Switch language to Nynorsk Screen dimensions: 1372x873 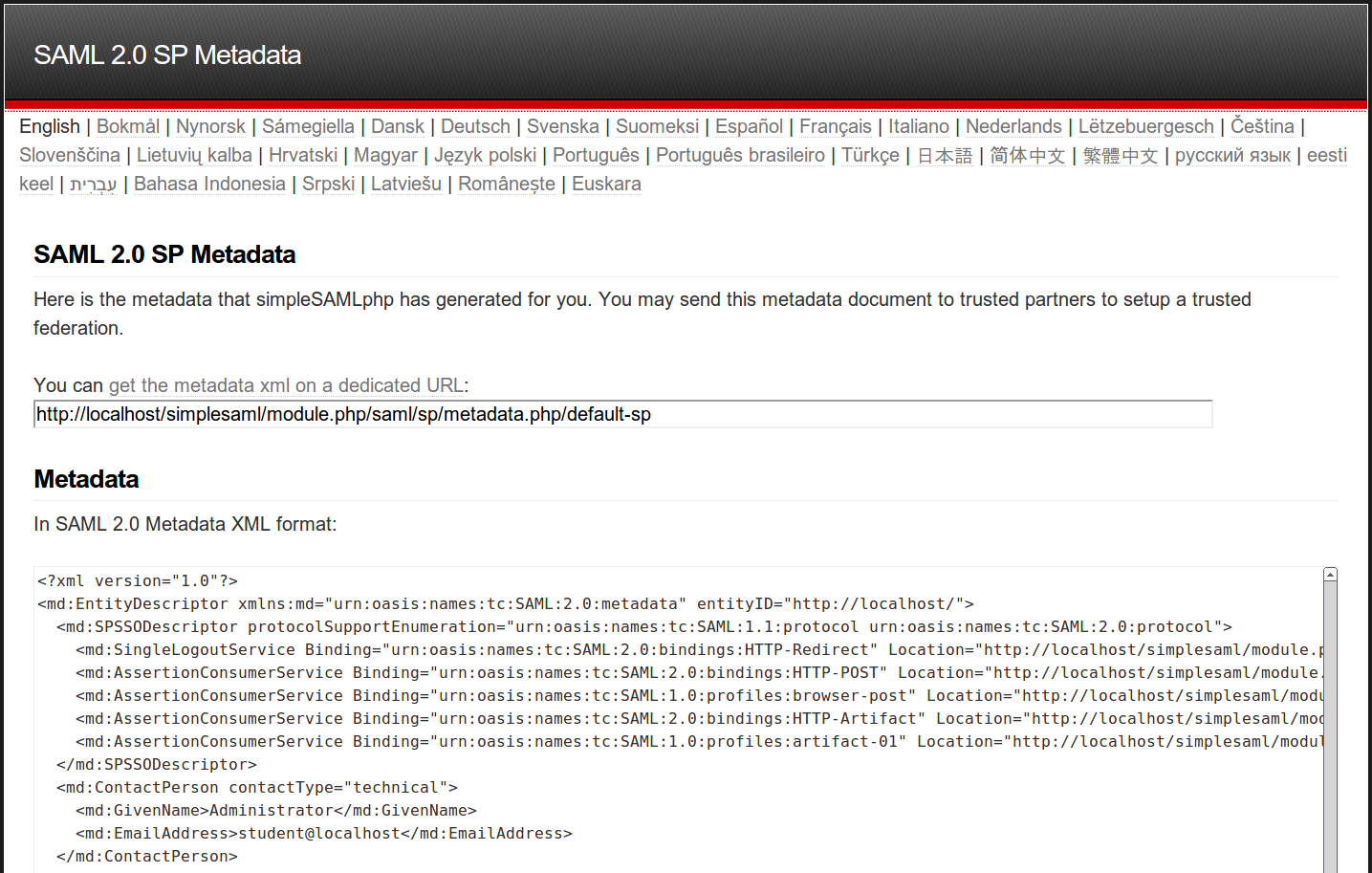(x=210, y=126)
